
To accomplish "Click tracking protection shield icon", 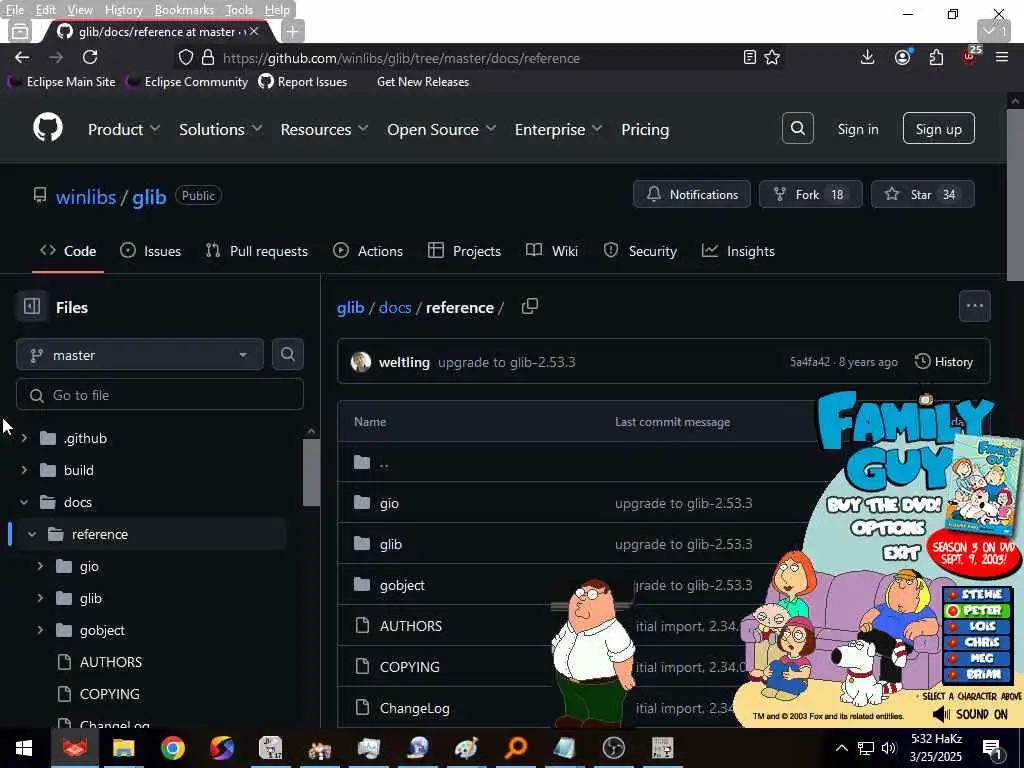I will [186, 57].
